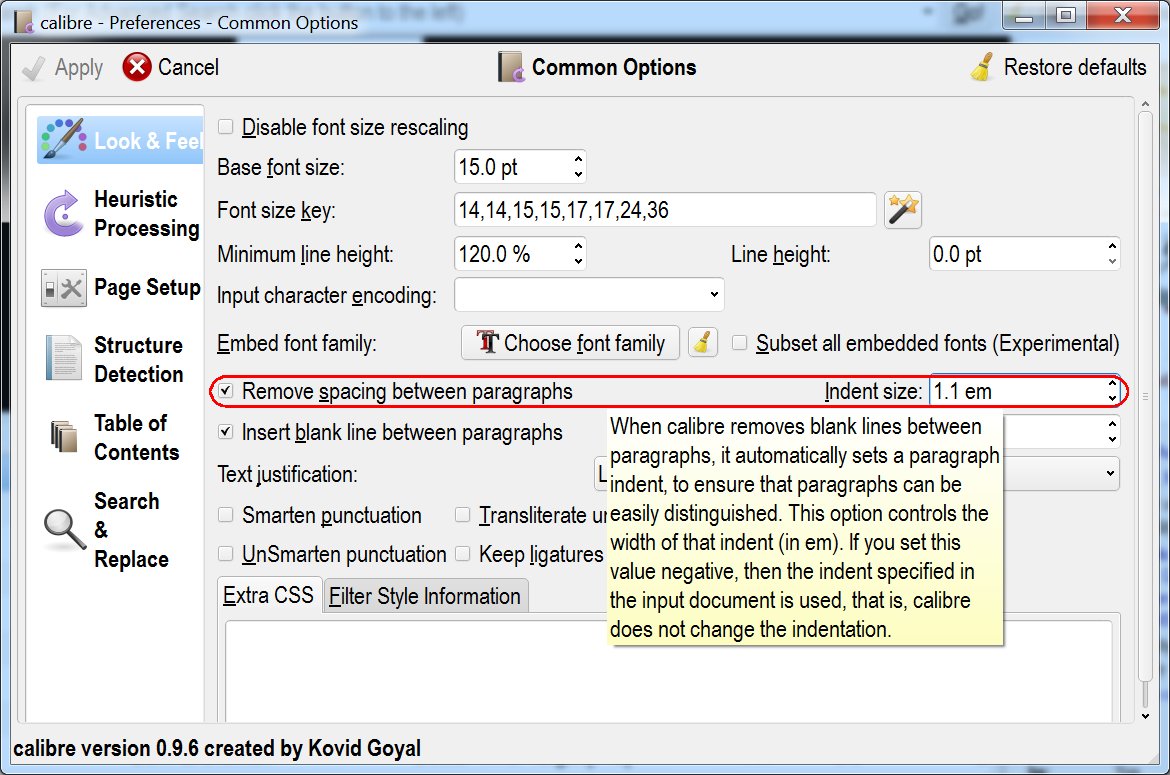1170x775 pixels.
Task: Open the Text justification dropdown arrow
Action: tap(1110, 474)
